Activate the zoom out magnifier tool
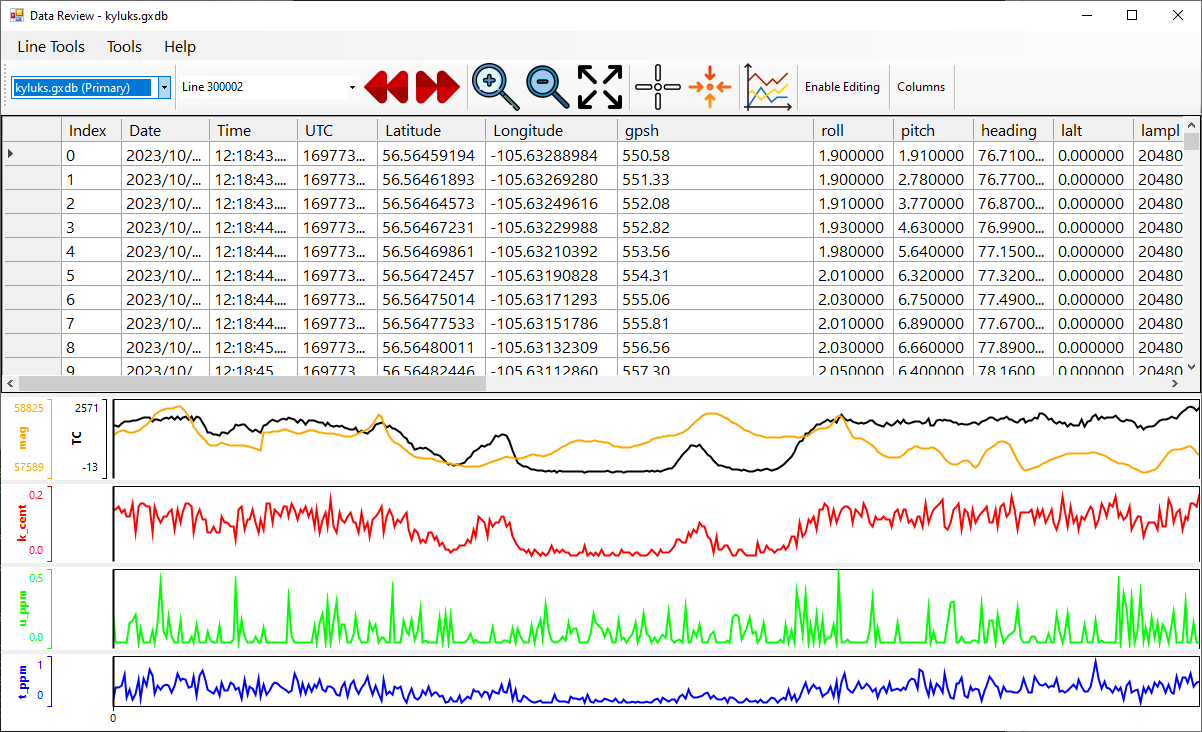1202x732 pixels. pyautogui.click(x=547, y=87)
